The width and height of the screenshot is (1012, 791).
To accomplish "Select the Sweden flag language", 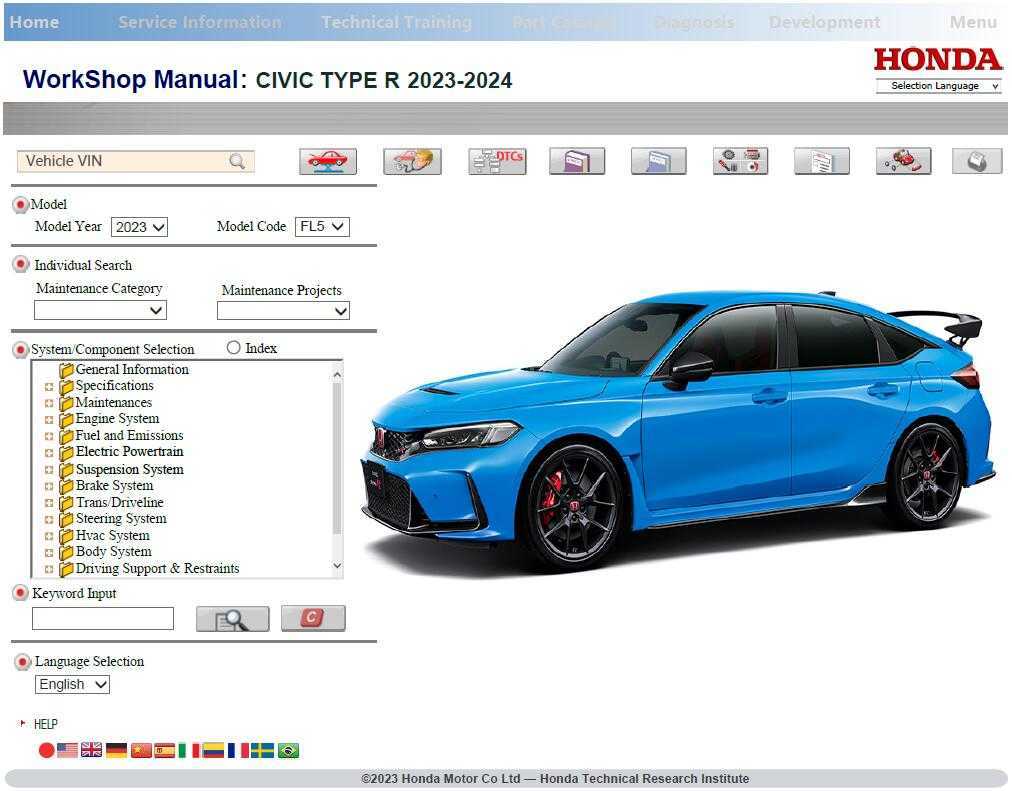I will tap(262, 750).
